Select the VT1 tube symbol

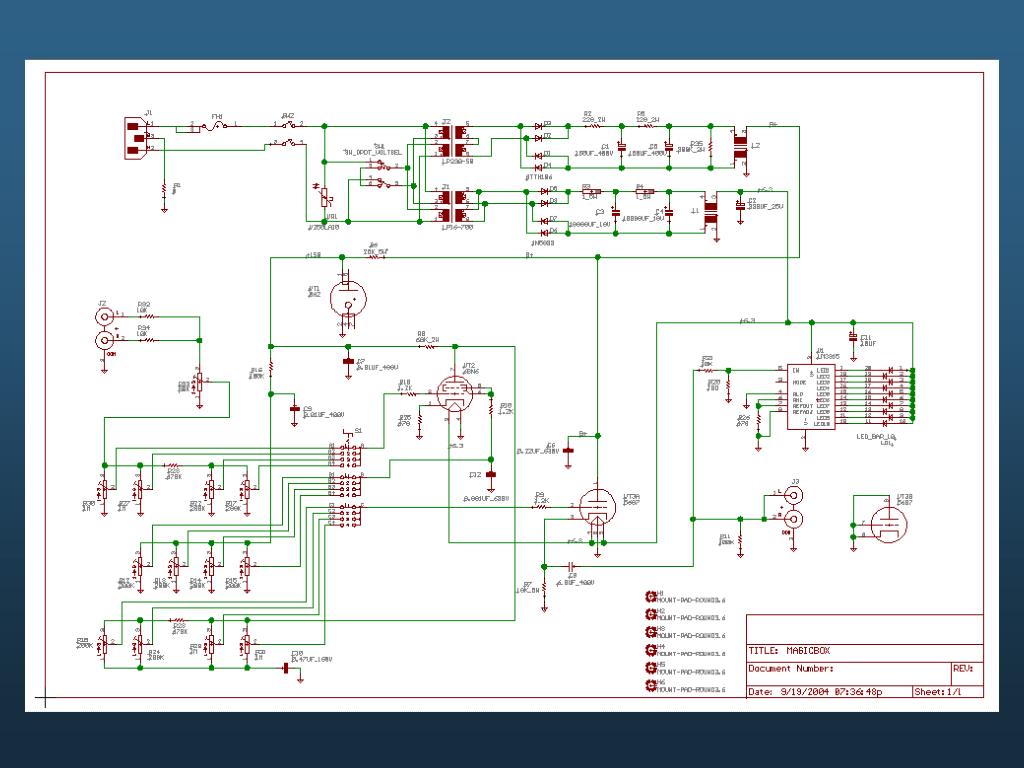coord(347,299)
